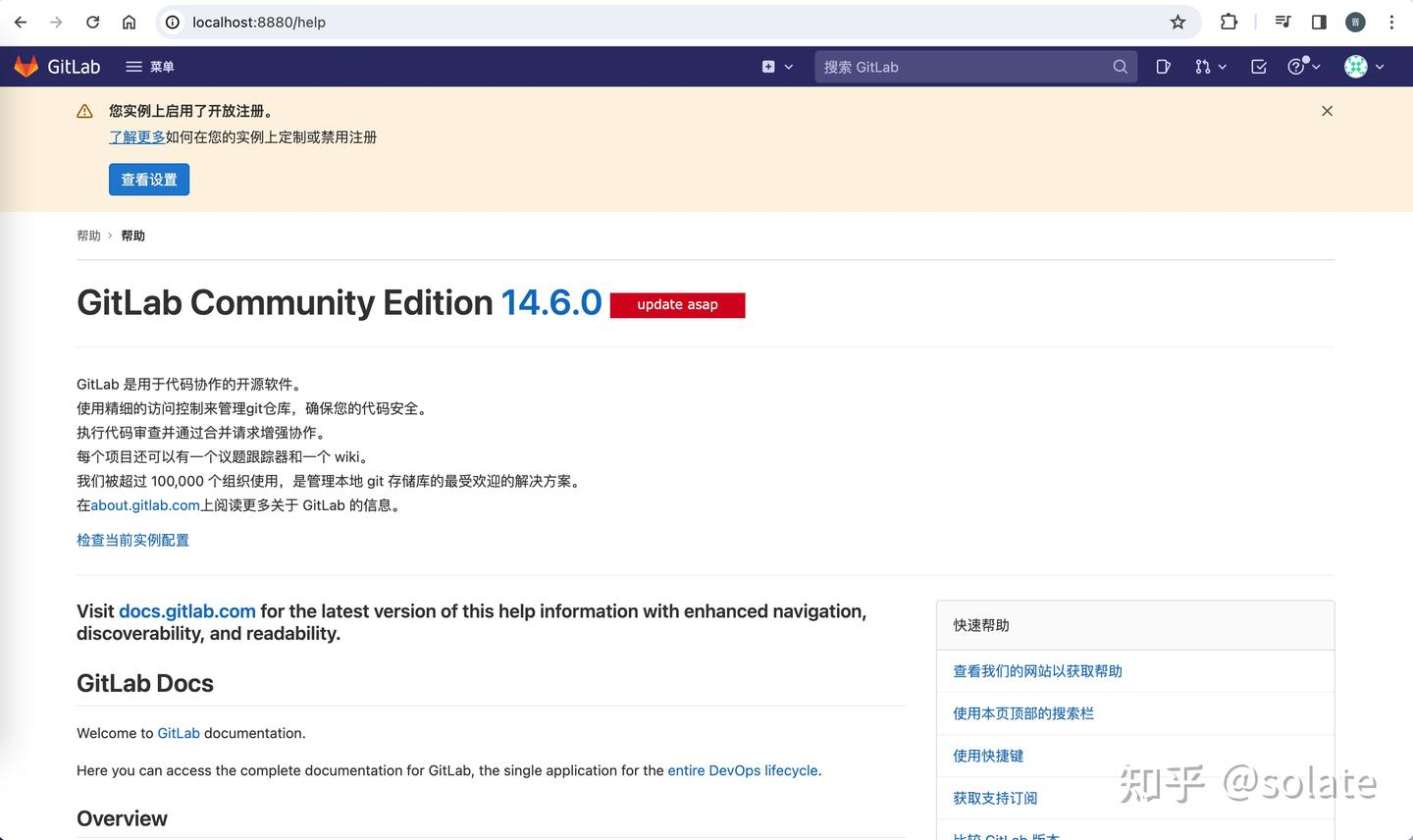The width and height of the screenshot is (1413, 840).
Task: Open the user avatar dropdown
Action: pos(1355,66)
